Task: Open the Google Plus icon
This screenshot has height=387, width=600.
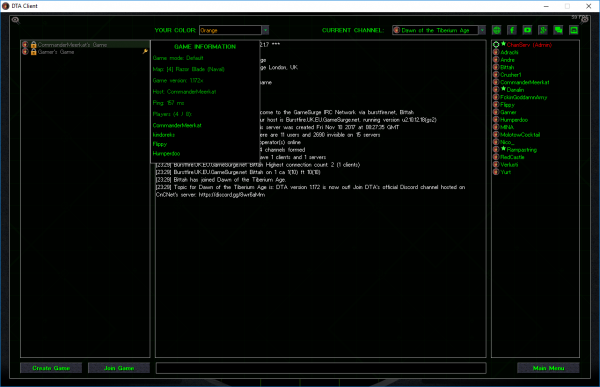Action: coord(543,30)
